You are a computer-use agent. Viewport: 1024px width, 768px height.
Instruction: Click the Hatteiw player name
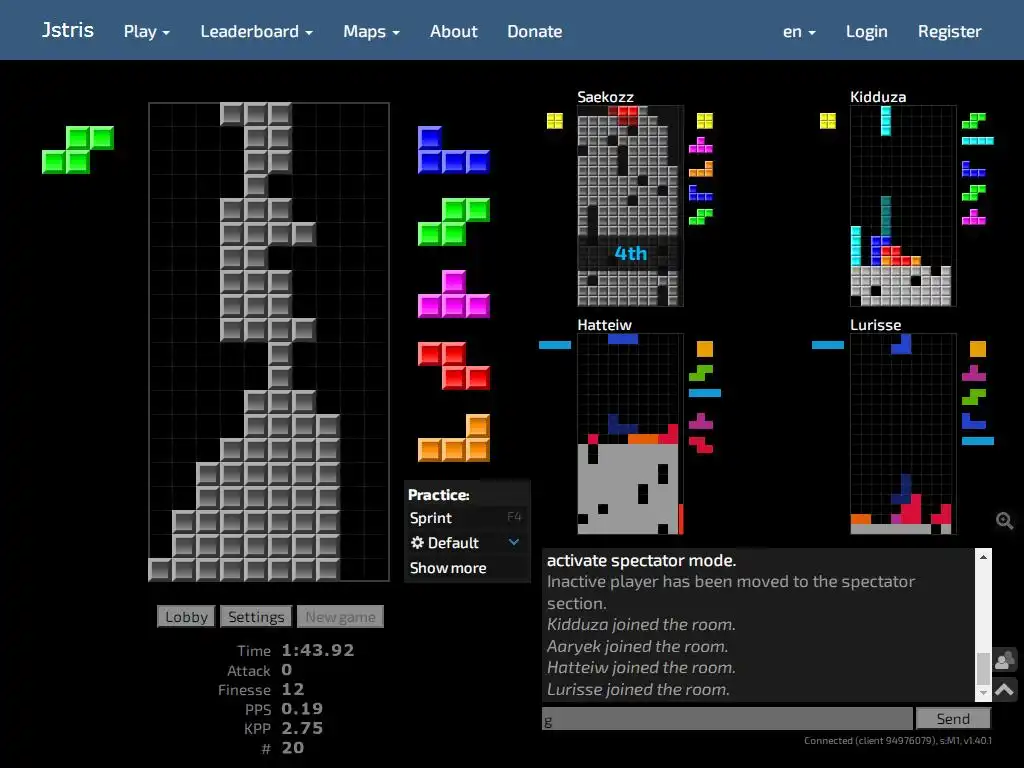(605, 325)
